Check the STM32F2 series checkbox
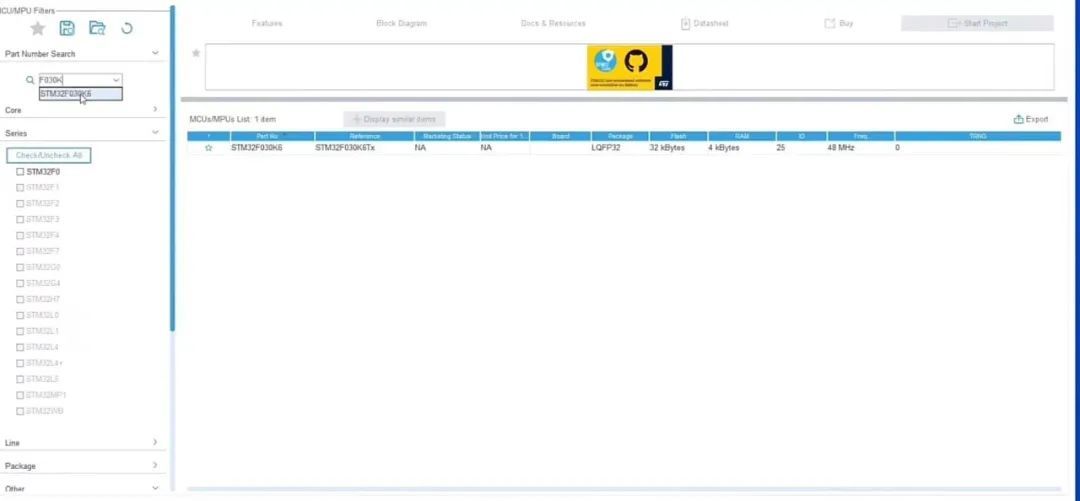Screen dimensions: 1080x501 [x=20, y=203]
